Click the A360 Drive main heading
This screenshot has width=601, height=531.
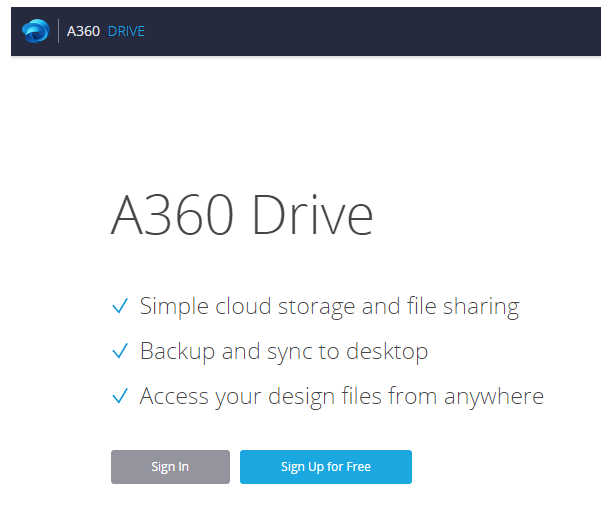point(242,214)
